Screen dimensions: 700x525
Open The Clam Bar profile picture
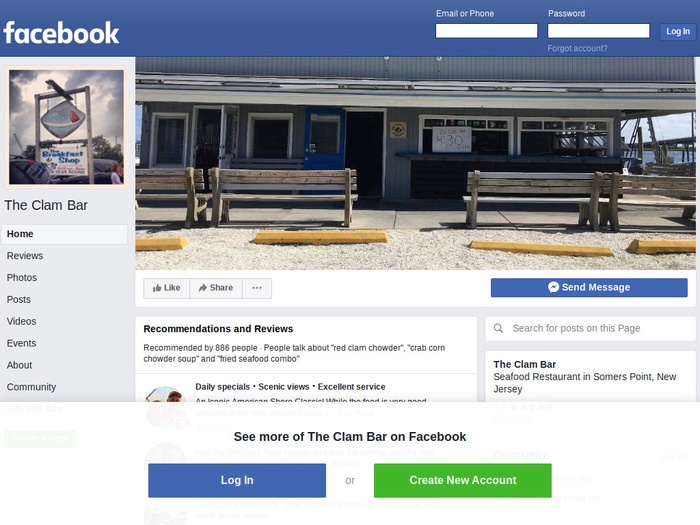pyautogui.click(x=67, y=127)
